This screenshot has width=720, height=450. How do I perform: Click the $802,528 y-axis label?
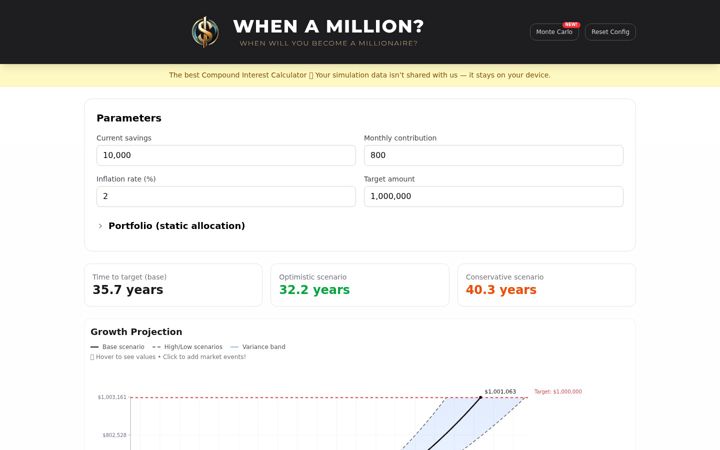tap(114, 435)
